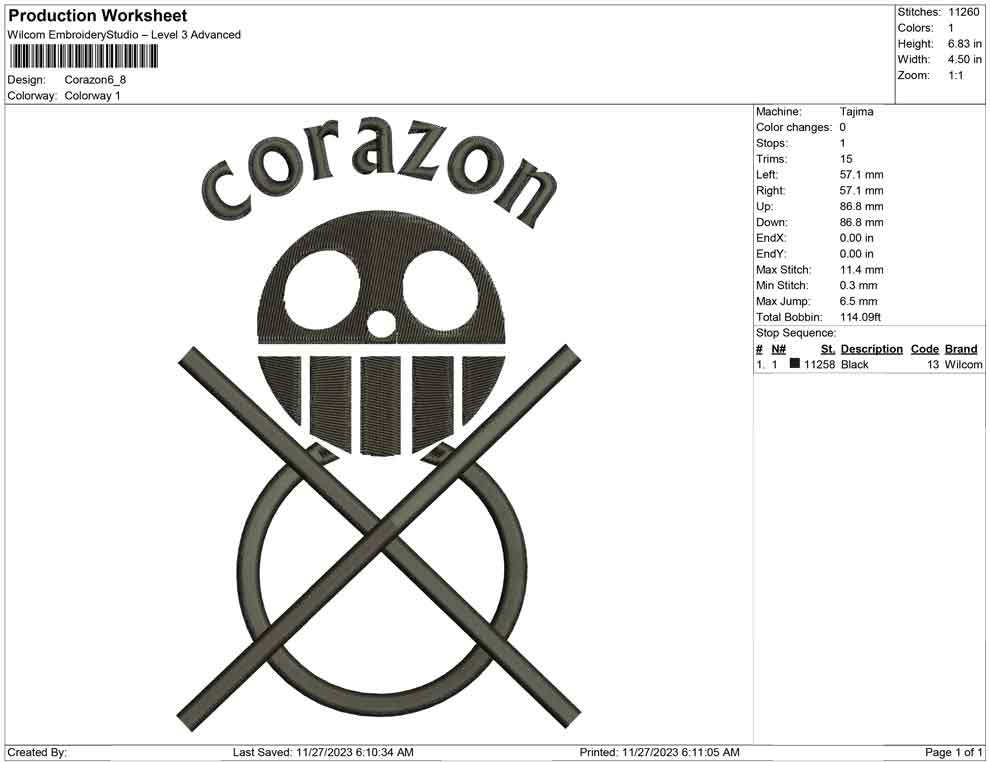Screen dimensions: 990x762
Task: Click the Created By label
Action: click(x=37, y=752)
